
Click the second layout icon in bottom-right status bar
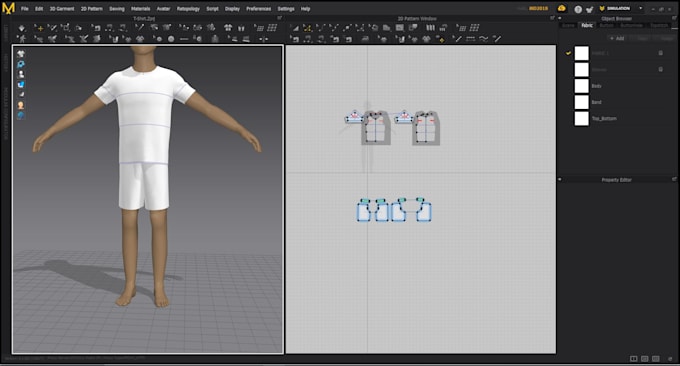(x=644, y=359)
